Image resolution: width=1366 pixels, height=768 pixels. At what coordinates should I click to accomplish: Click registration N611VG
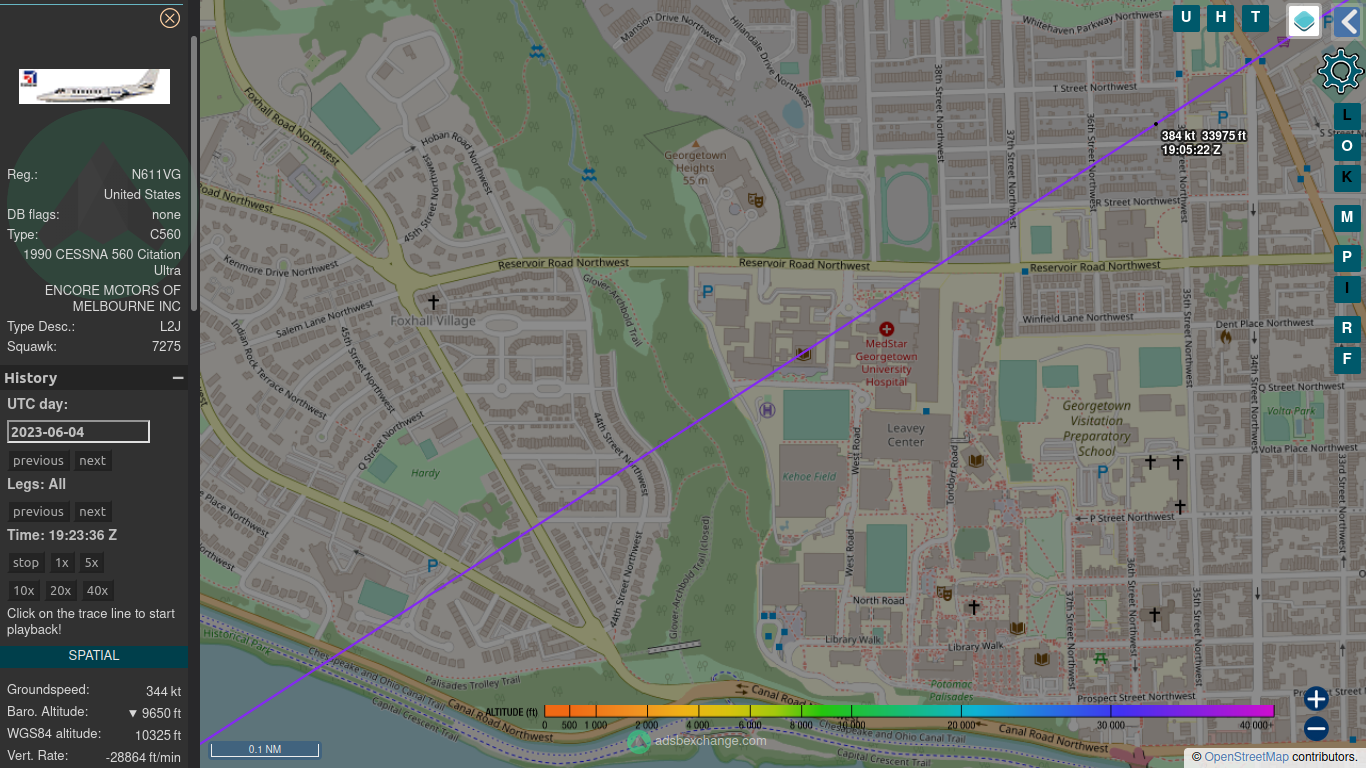pyautogui.click(x=156, y=174)
